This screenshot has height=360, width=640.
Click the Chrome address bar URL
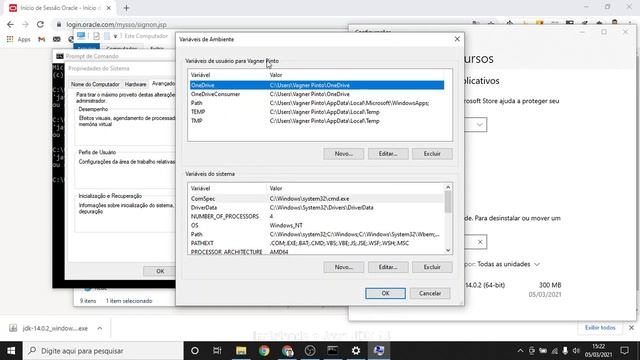click(116, 24)
